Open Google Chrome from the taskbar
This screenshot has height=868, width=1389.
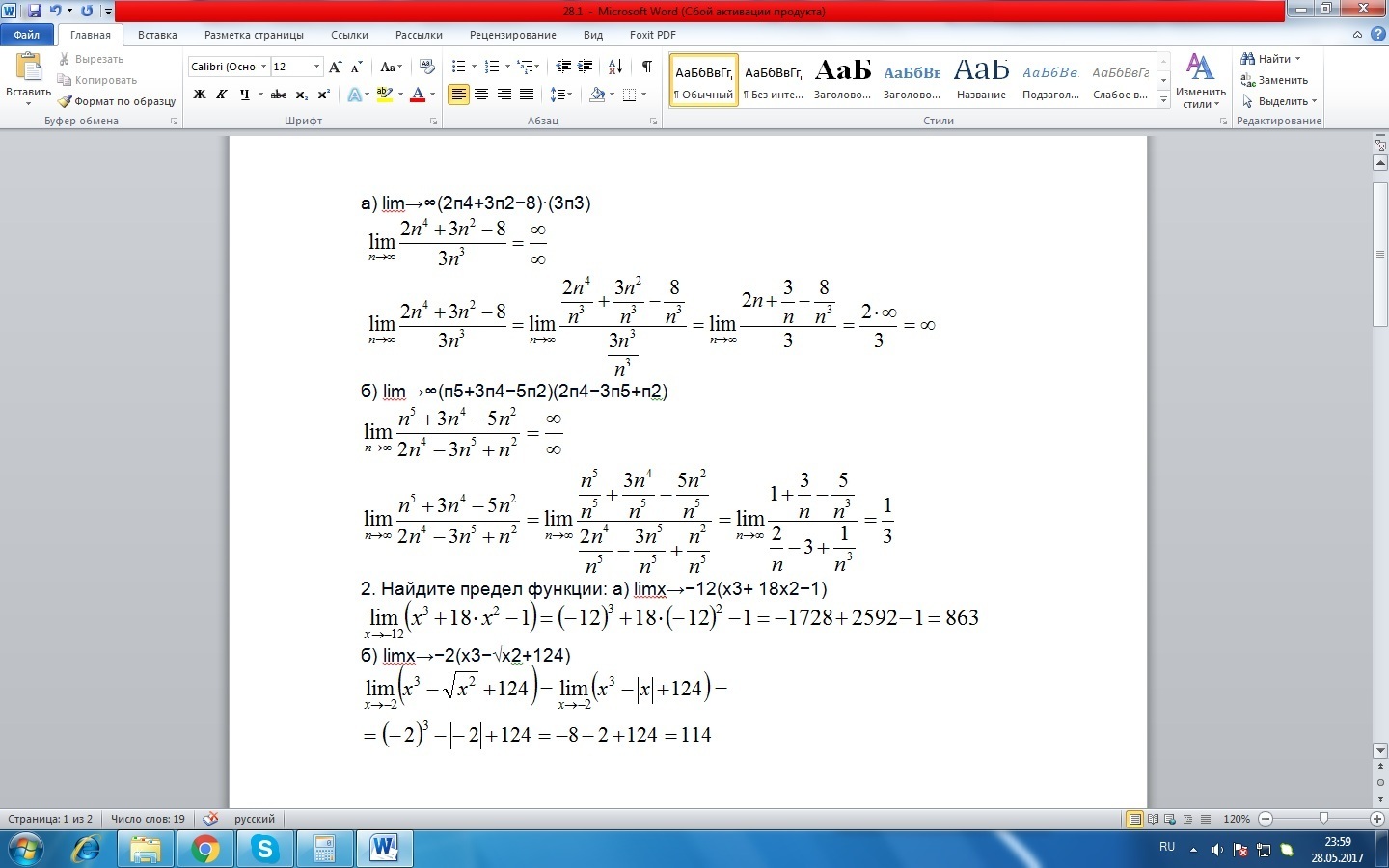(205, 849)
